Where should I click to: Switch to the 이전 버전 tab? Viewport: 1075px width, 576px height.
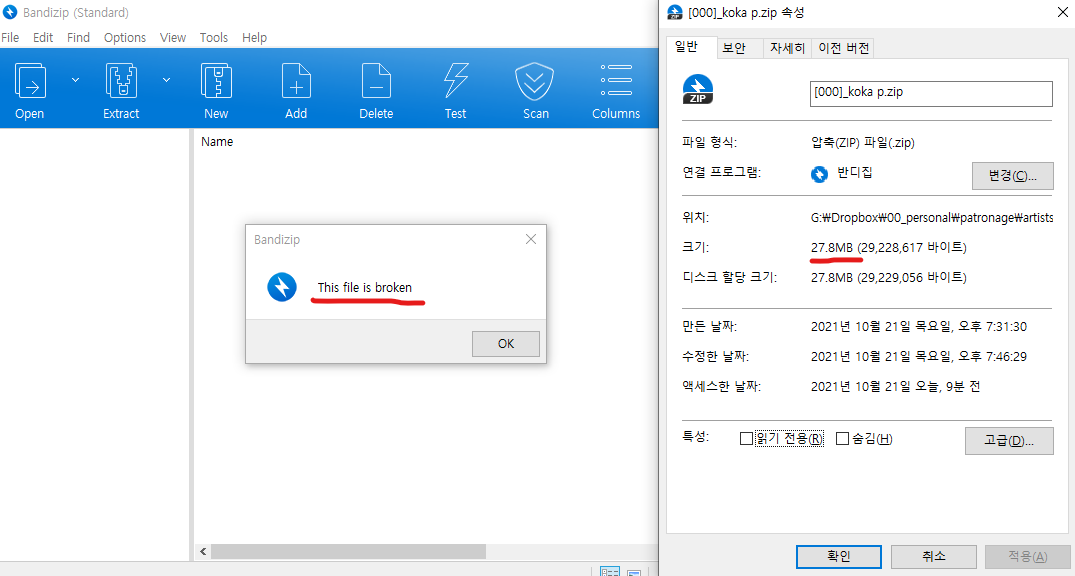(x=843, y=48)
